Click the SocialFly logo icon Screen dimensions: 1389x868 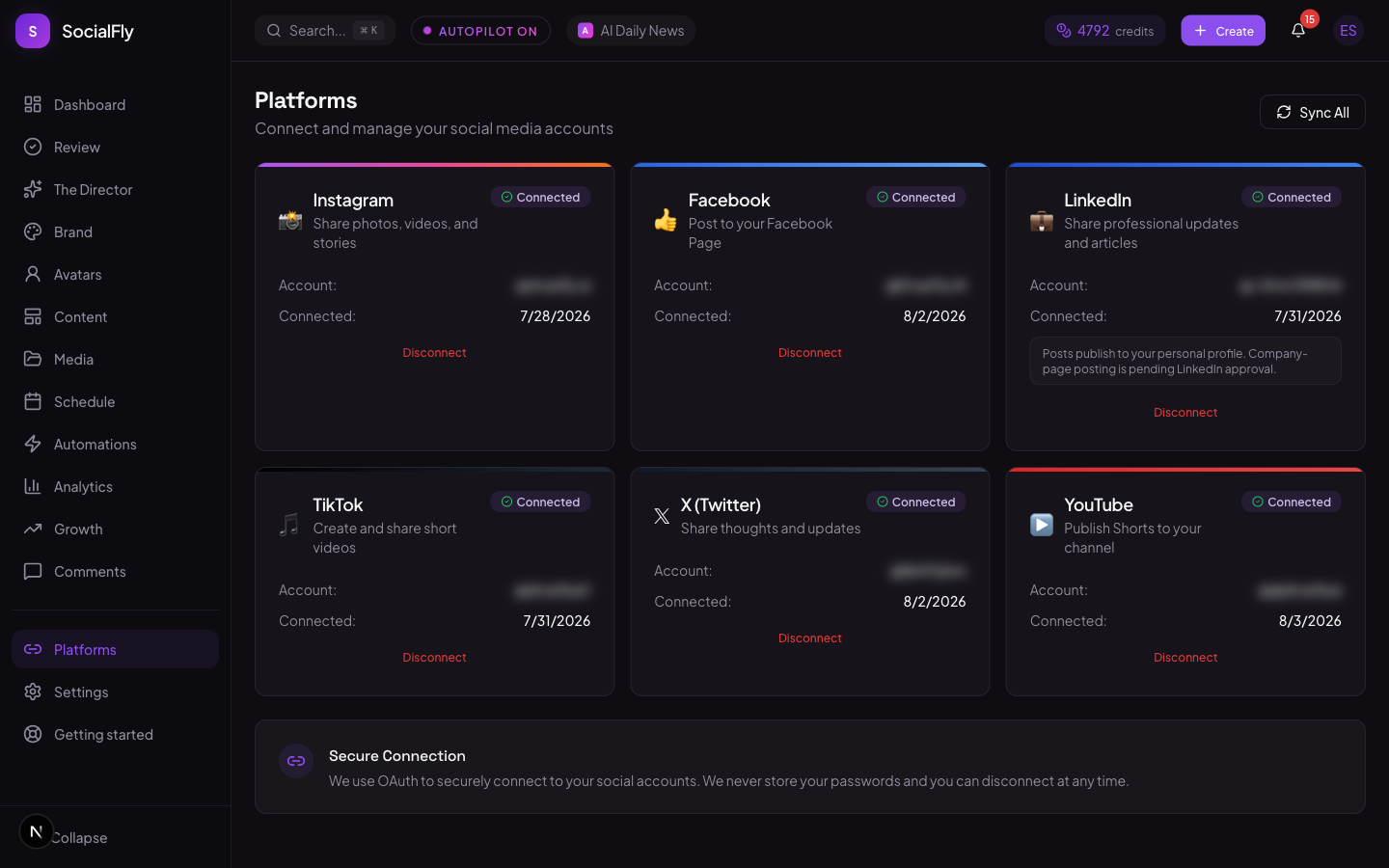click(33, 31)
